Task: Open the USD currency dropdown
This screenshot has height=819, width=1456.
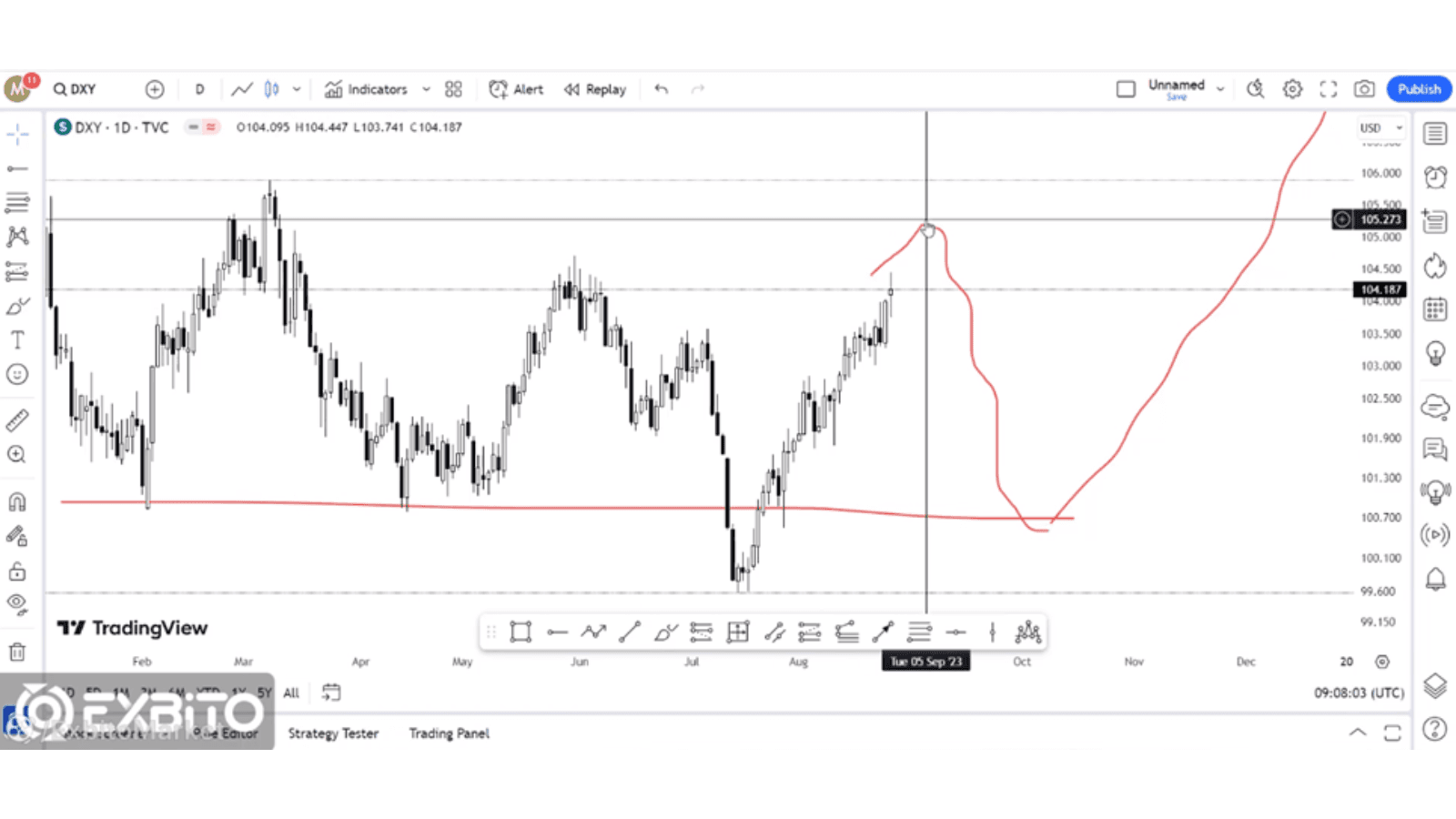Action: pyautogui.click(x=1381, y=128)
